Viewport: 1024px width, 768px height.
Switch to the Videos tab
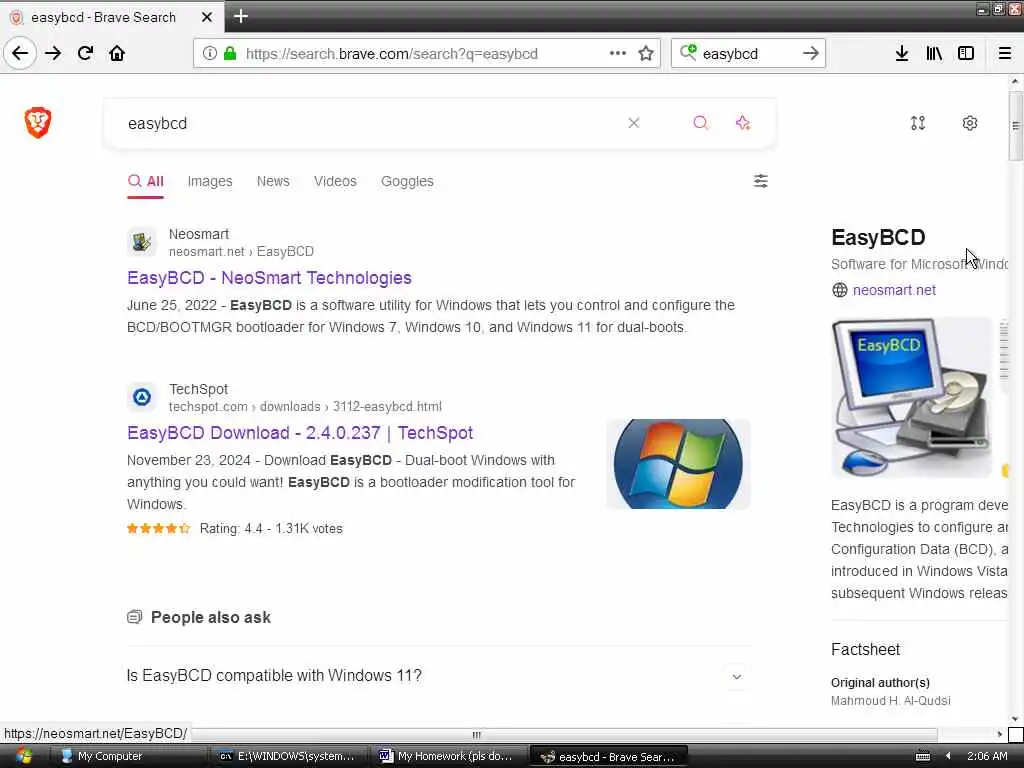[335, 181]
